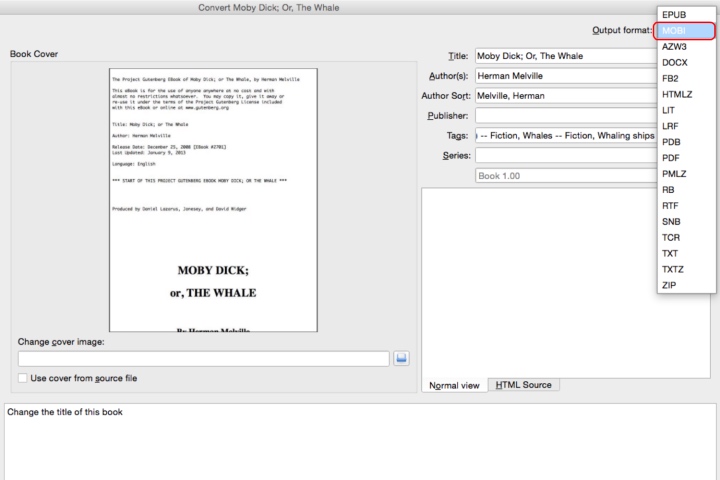Pick DOCX as output format
Image resolution: width=720 pixels, height=480 pixels.
tap(673, 62)
